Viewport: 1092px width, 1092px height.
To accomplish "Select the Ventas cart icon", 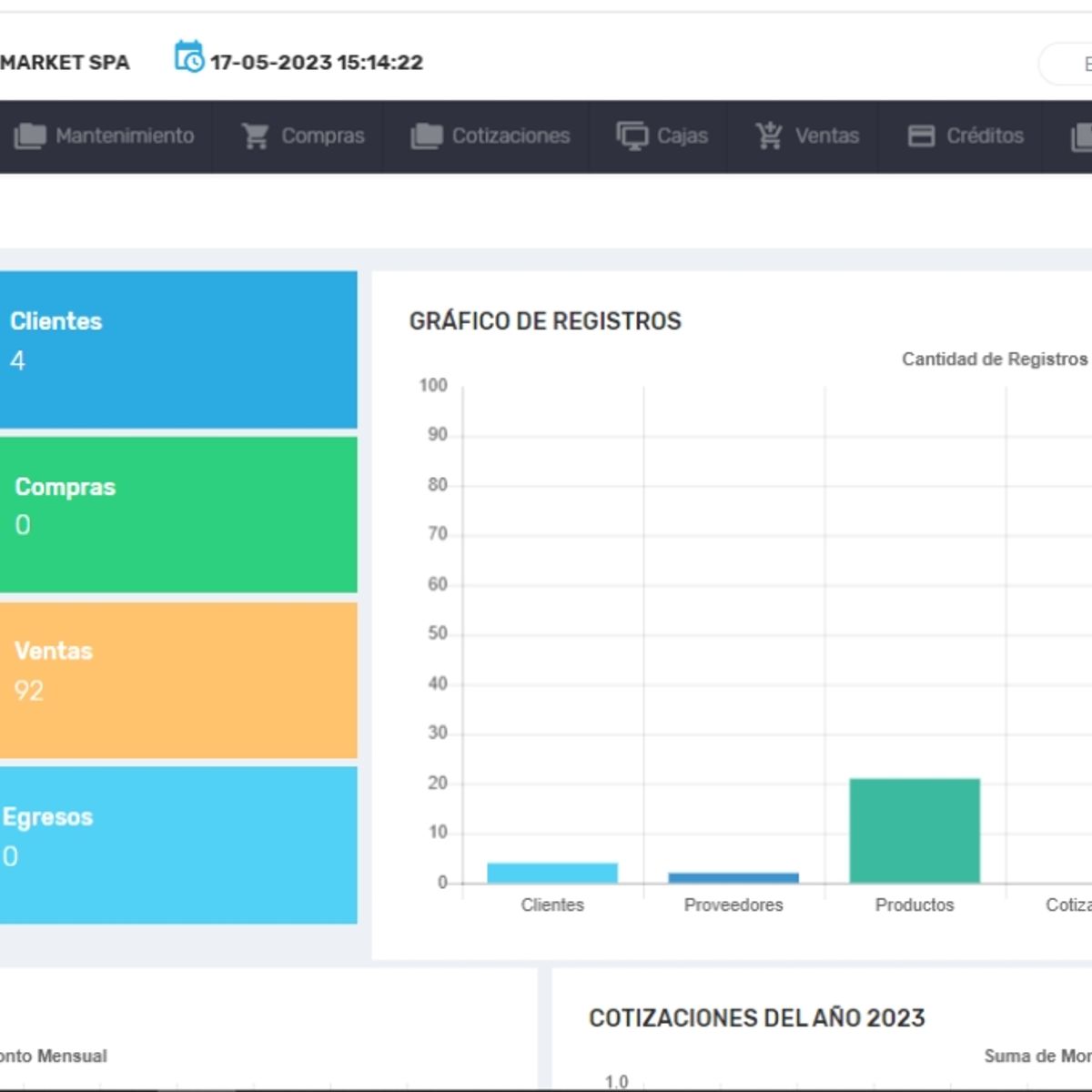I will click(x=769, y=134).
